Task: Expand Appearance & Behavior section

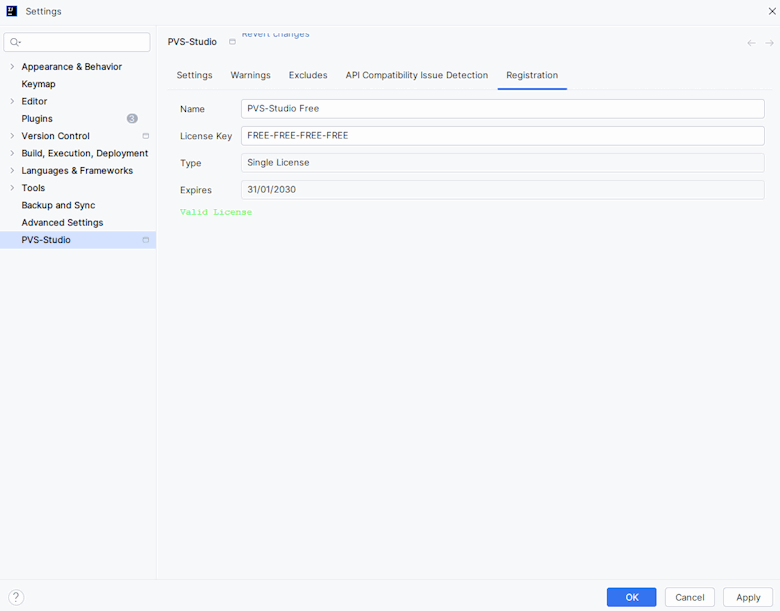Action: click(12, 67)
